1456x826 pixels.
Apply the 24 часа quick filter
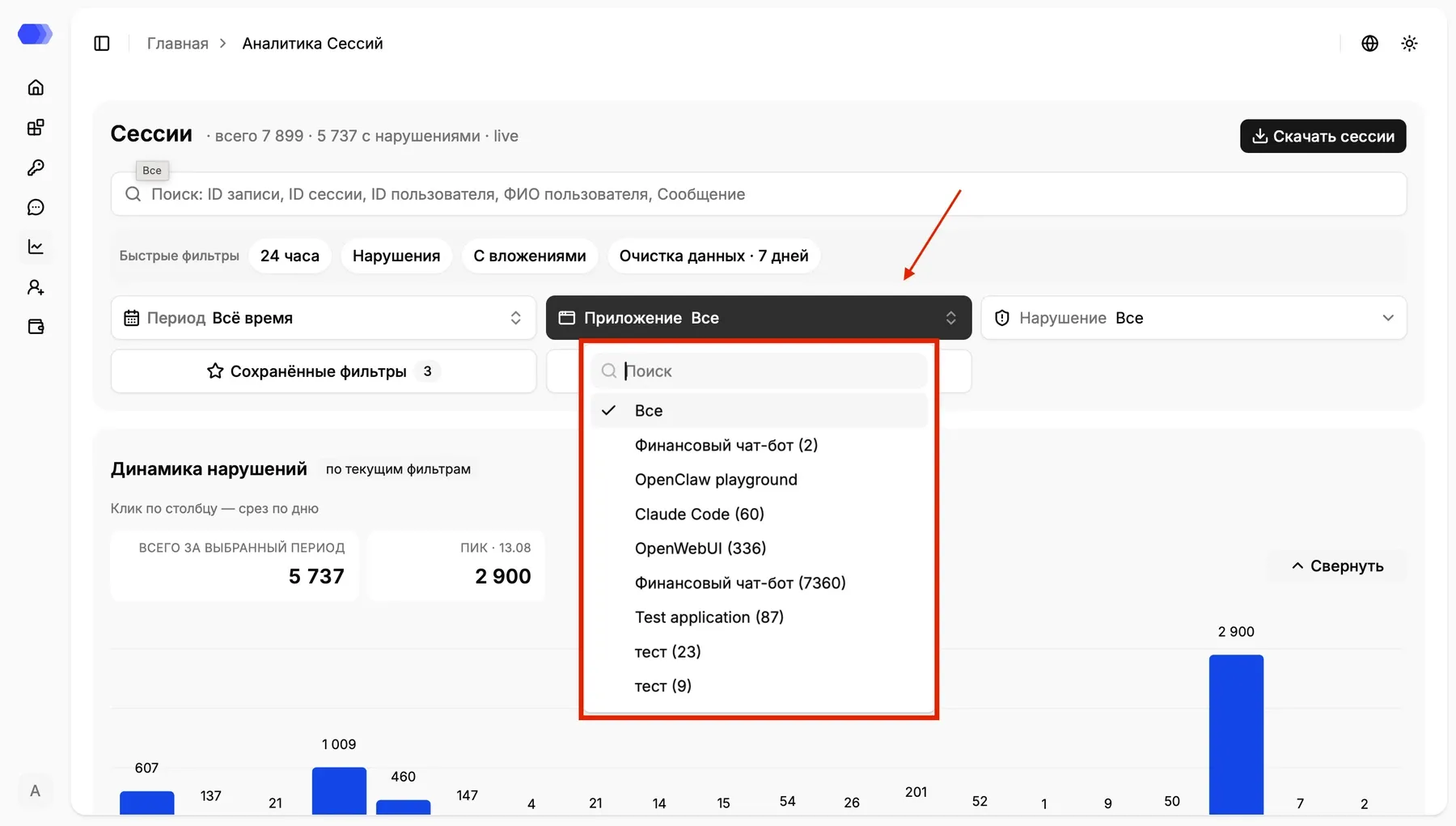point(290,256)
